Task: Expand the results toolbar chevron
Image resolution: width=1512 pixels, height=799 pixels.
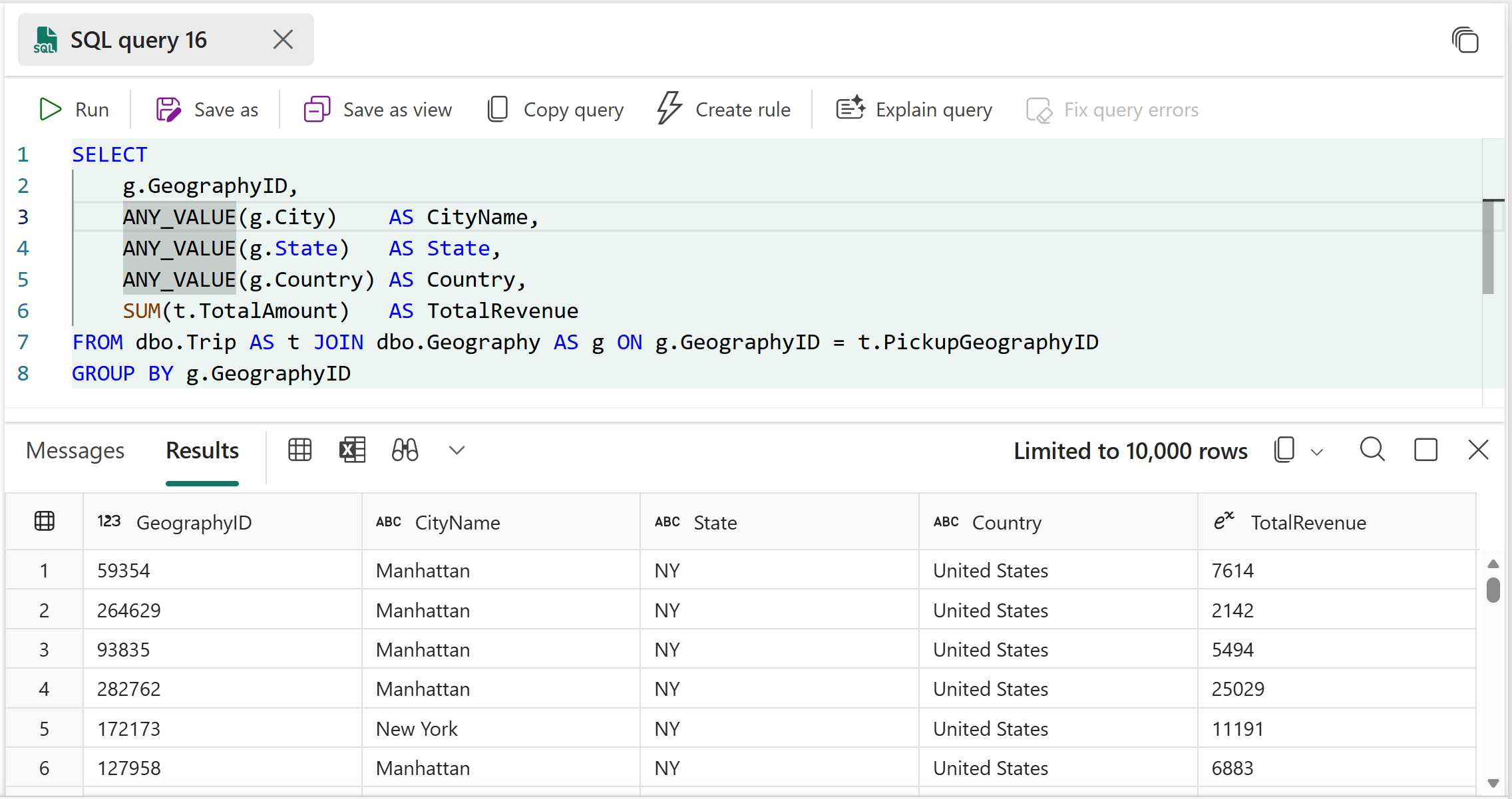Action: pyautogui.click(x=457, y=450)
